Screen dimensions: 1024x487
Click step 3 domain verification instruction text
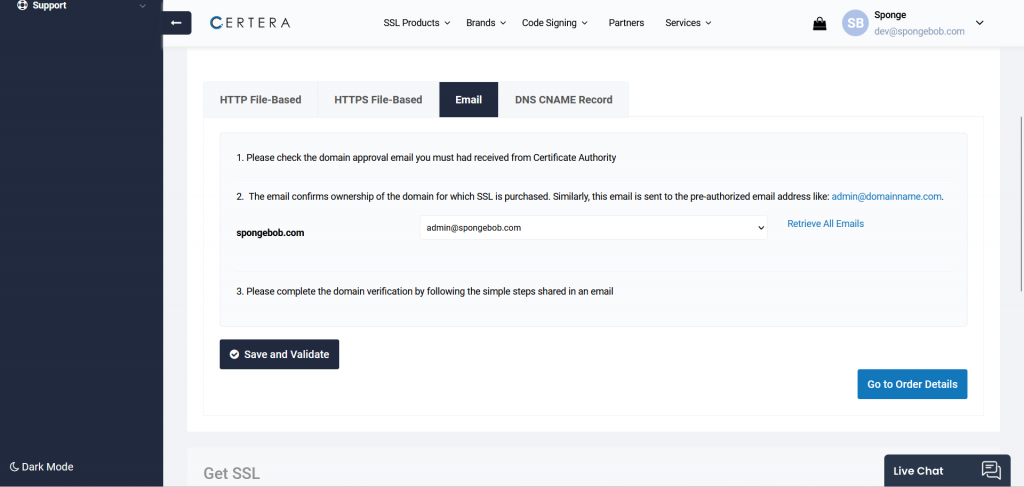[x=425, y=292]
